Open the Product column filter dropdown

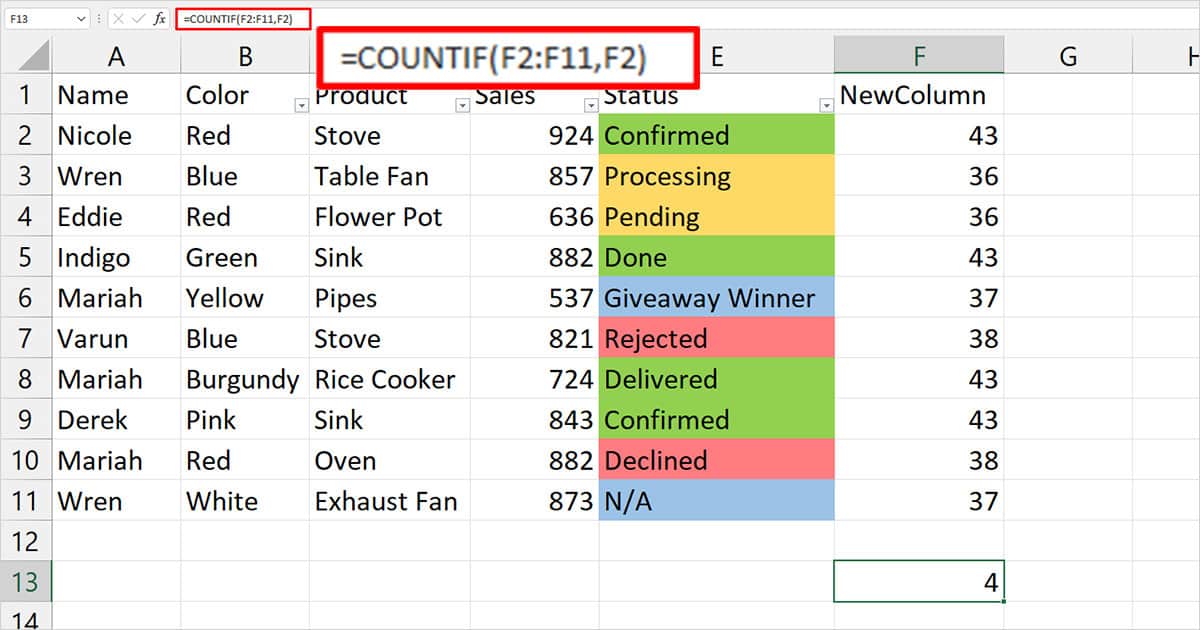[462, 105]
